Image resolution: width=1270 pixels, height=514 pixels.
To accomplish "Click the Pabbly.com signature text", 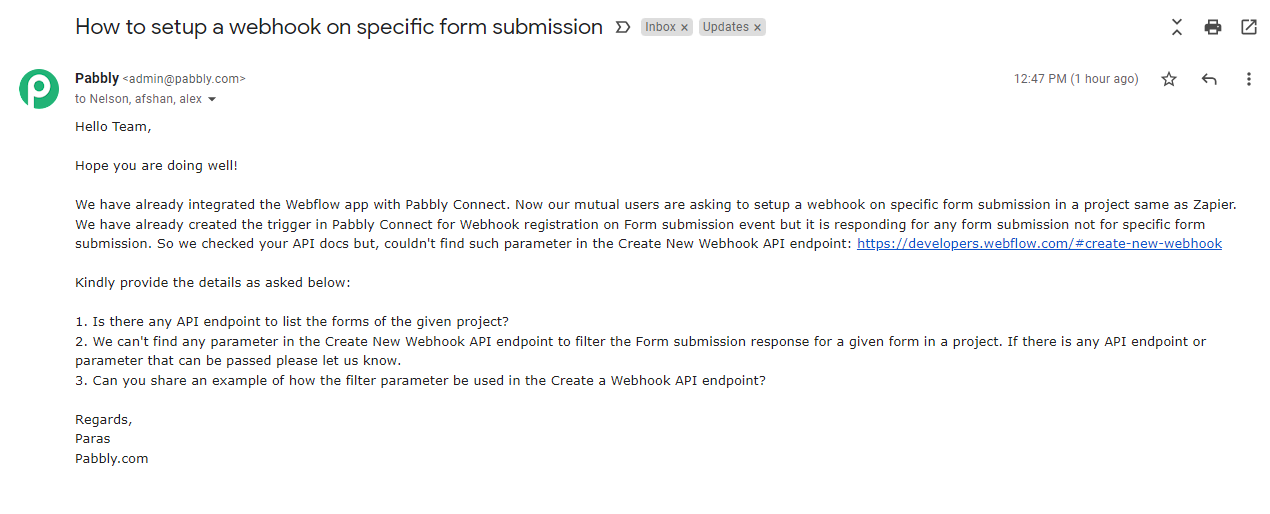I will tap(112, 458).
